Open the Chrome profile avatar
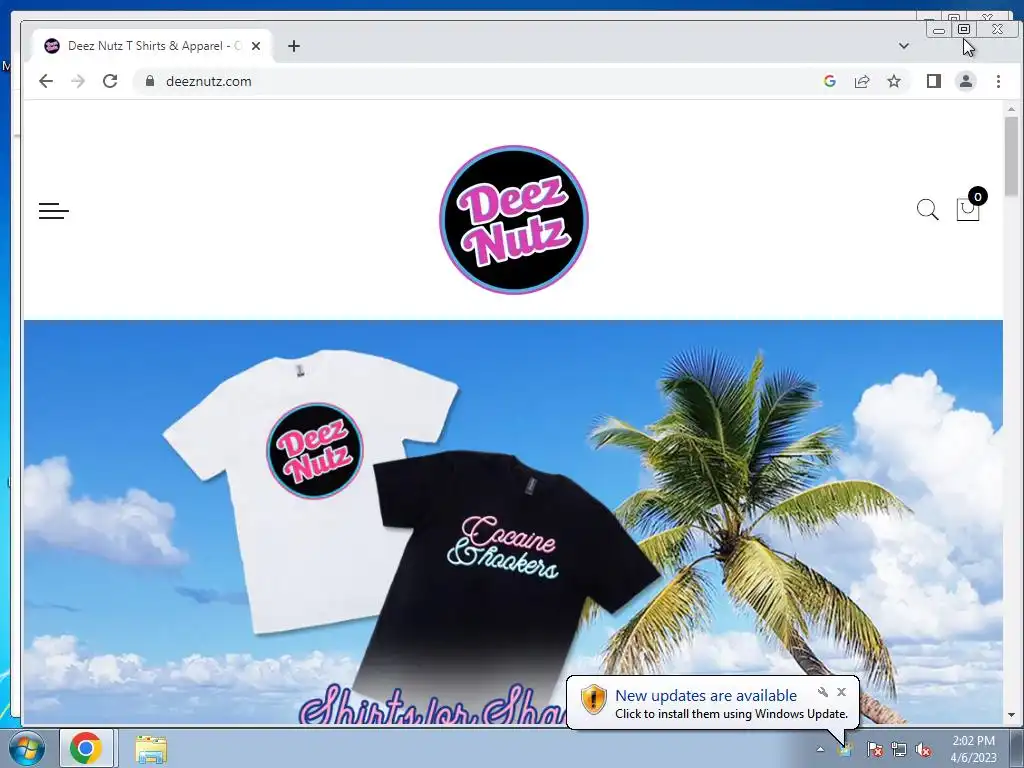Viewport: 1024px width, 768px height. coord(966,81)
